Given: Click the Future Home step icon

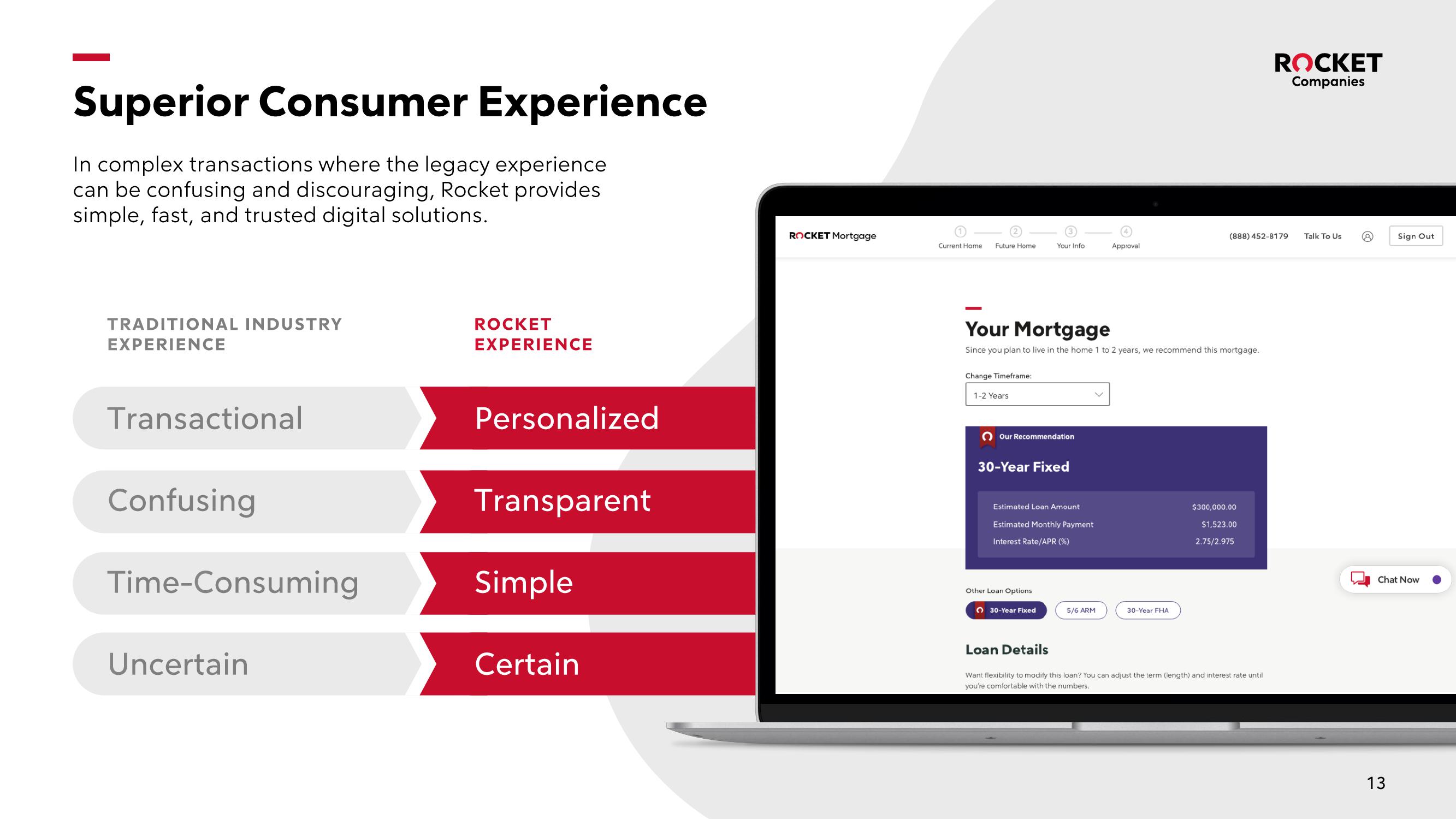Looking at the screenshot, I should coord(1013,232).
